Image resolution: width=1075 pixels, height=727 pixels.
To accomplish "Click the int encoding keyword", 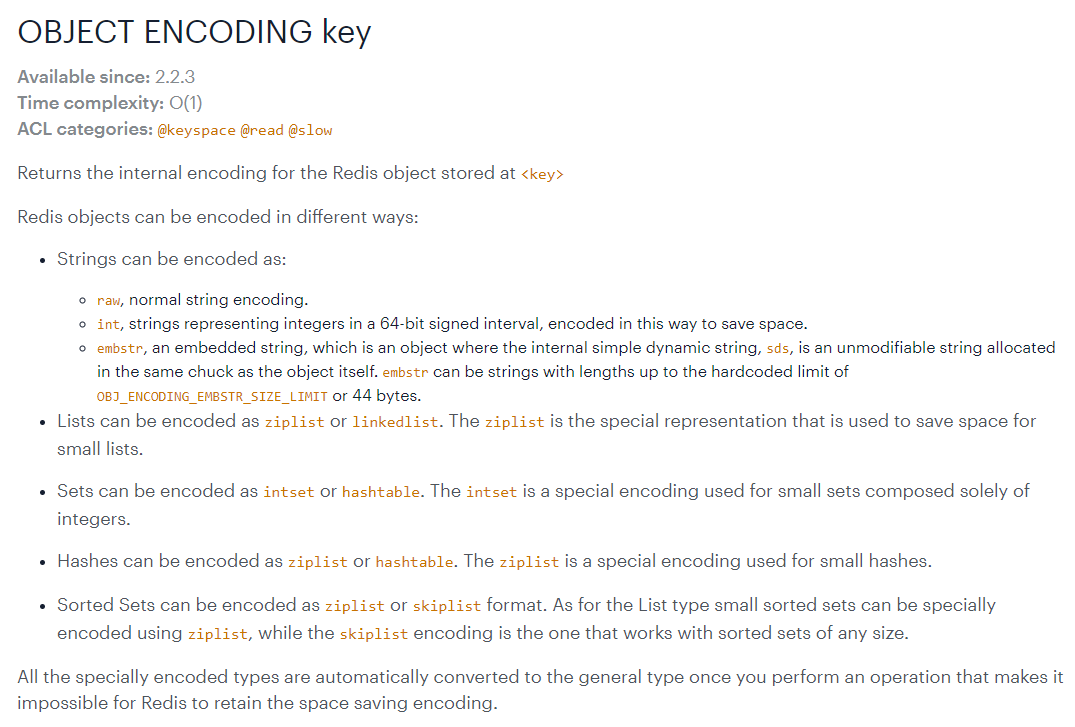I will (x=108, y=324).
